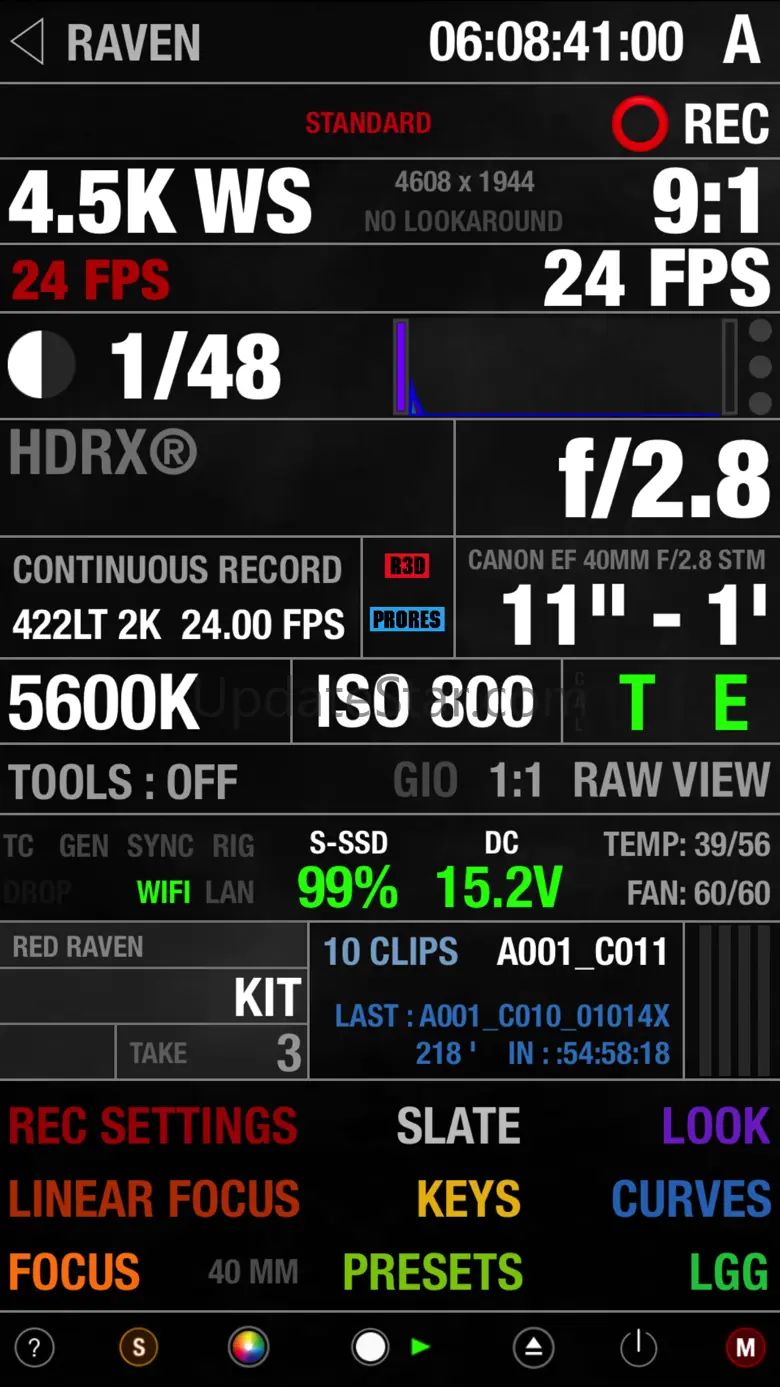Change the 9:1 compression ratio
Viewport: 780px width, 1387px height.
[x=708, y=202]
